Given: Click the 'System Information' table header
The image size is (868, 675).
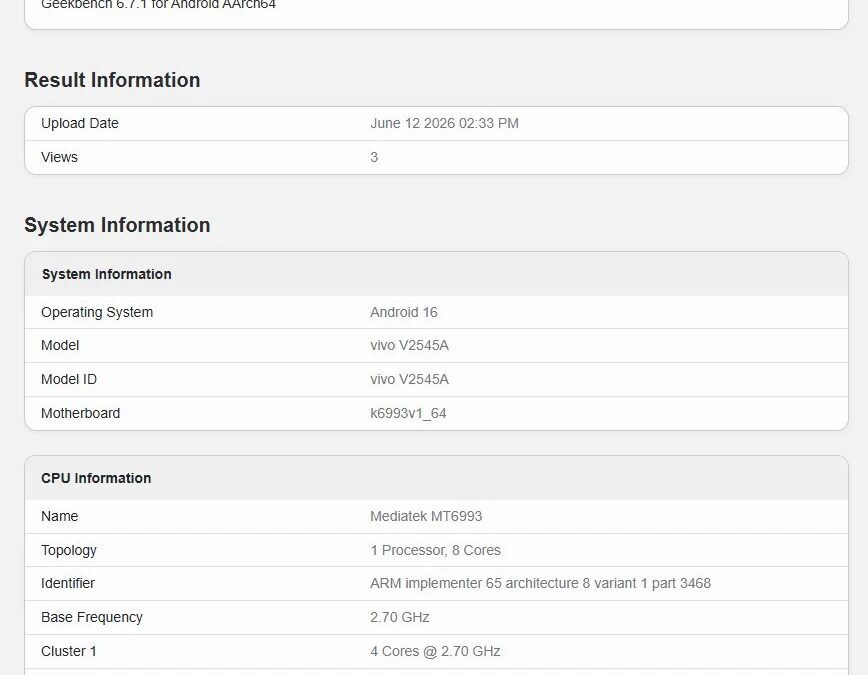Looking at the screenshot, I should 107,274.
